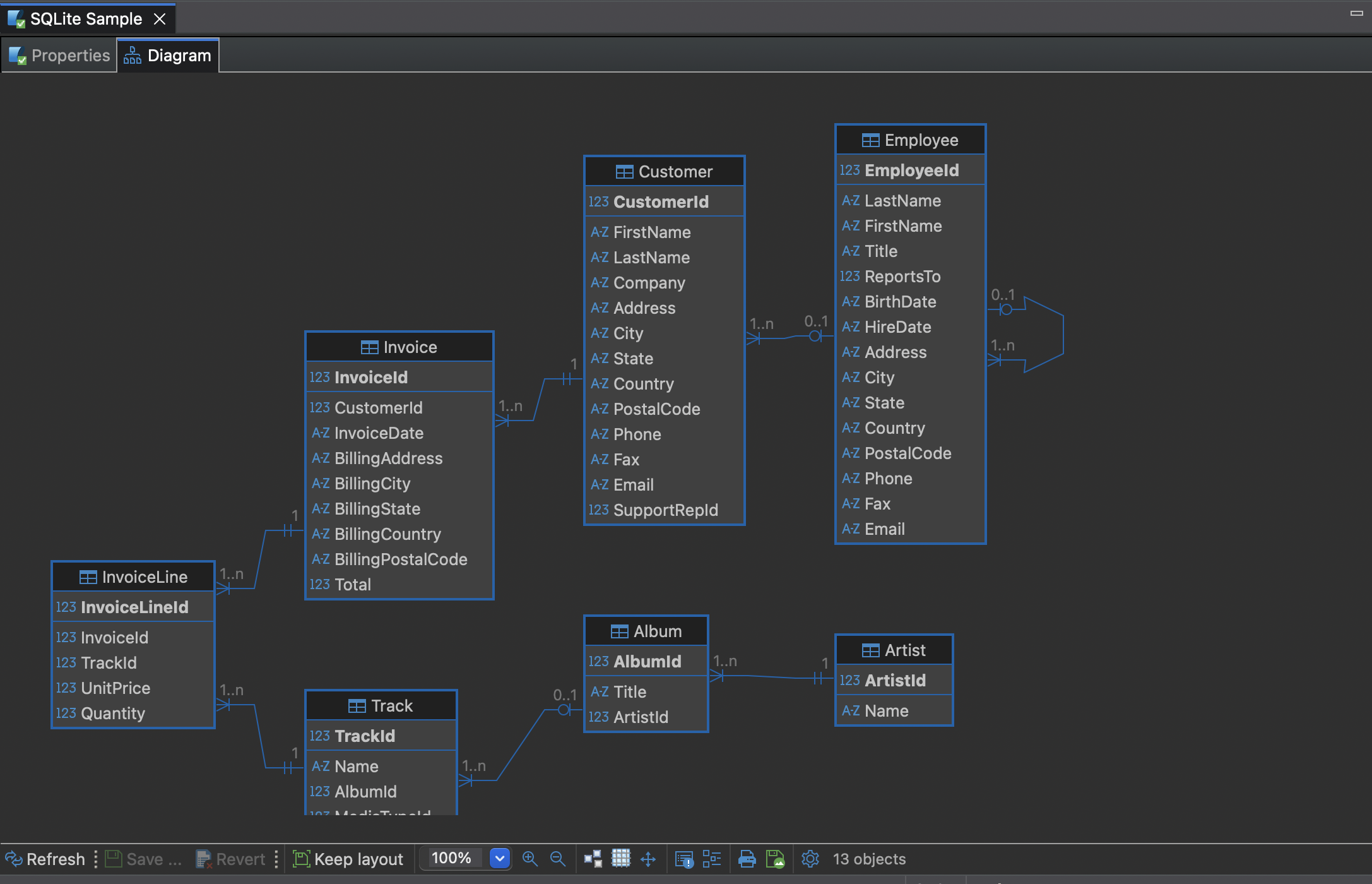Select BillingAddress column in Invoice
1372x884 pixels.
(x=399, y=458)
